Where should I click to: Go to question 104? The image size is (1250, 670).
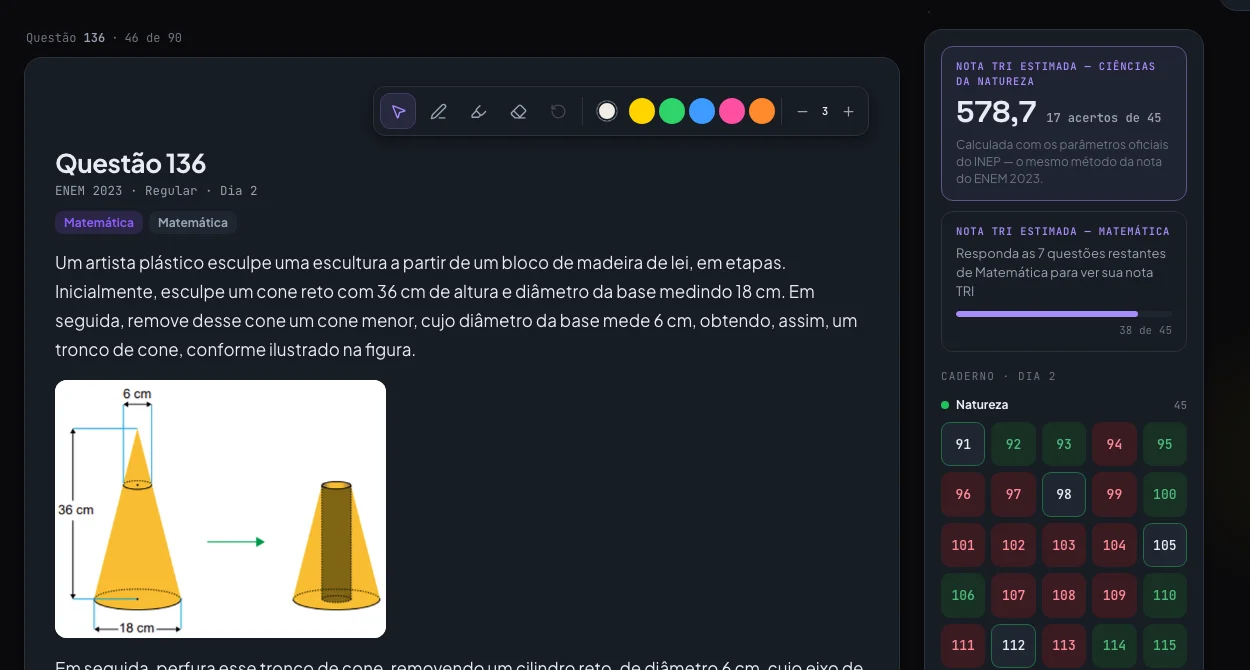(x=1114, y=545)
